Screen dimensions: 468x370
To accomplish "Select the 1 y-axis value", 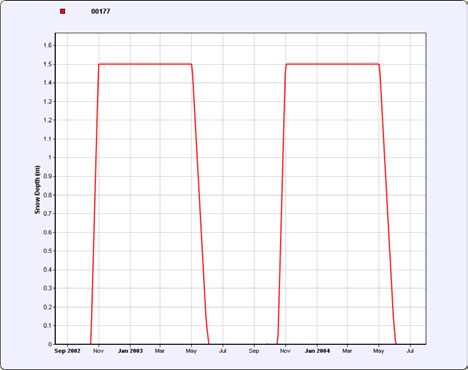I will [x=50, y=157].
